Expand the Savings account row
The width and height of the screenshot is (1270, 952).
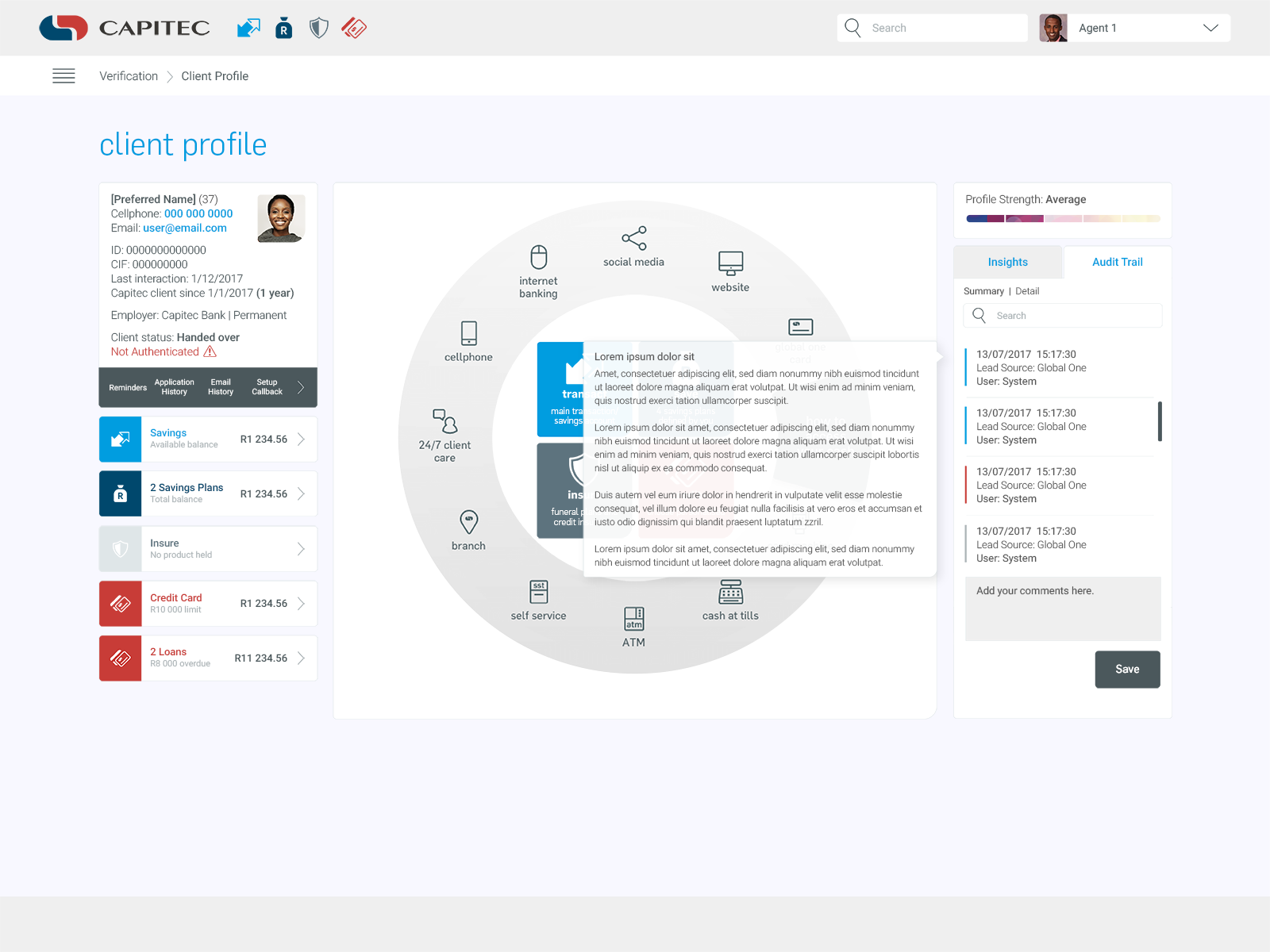pos(301,440)
